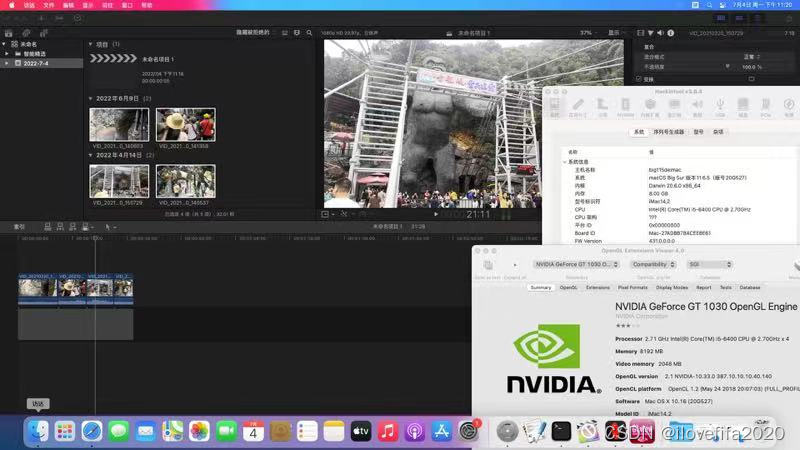The image size is (800, 450).
Task: Open Podcasts app in the Dock
Action: (x=414, y=432)
